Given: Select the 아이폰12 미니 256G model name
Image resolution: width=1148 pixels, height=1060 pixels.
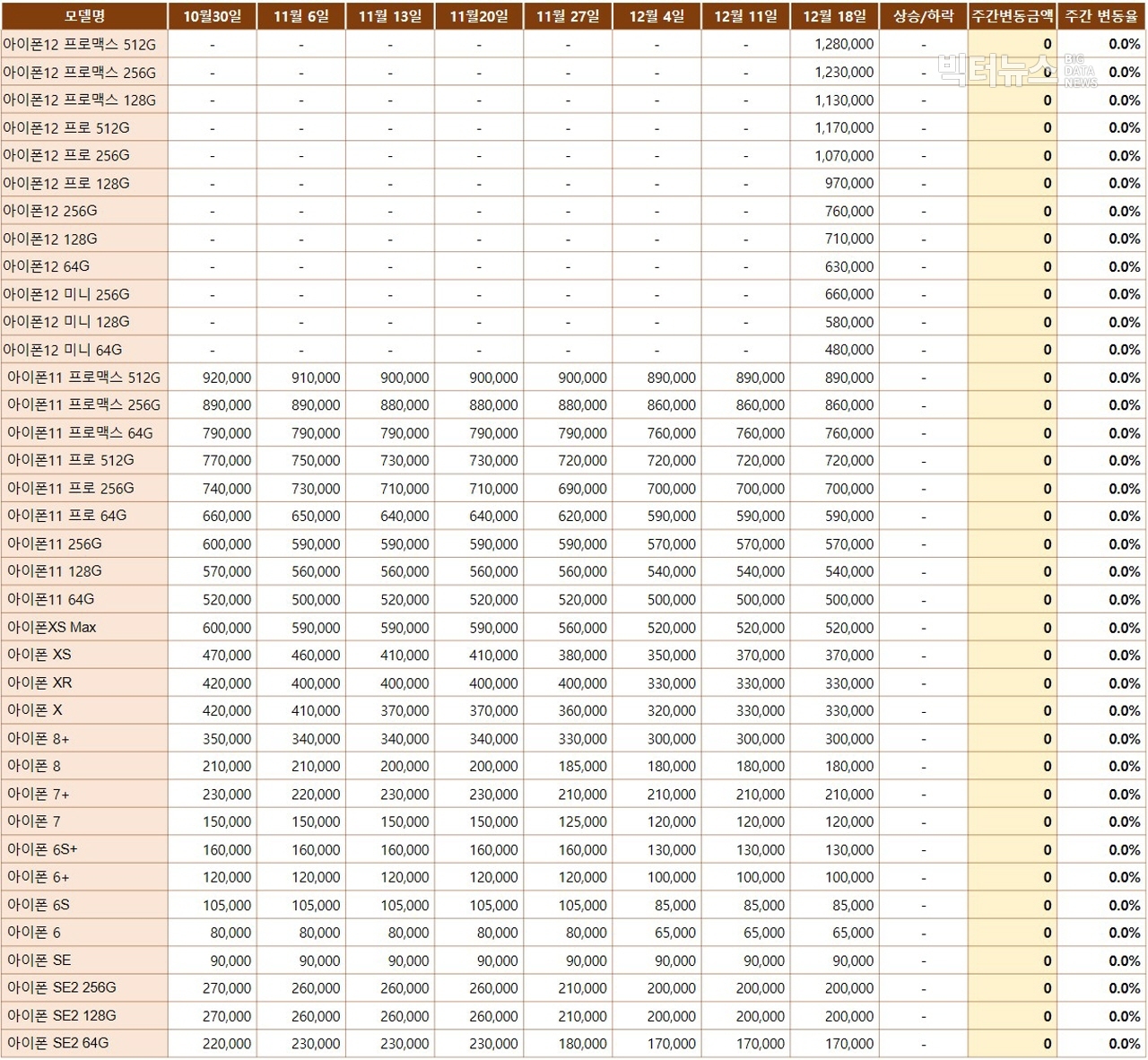Looking at the screenshot, I should pos(66,294).
